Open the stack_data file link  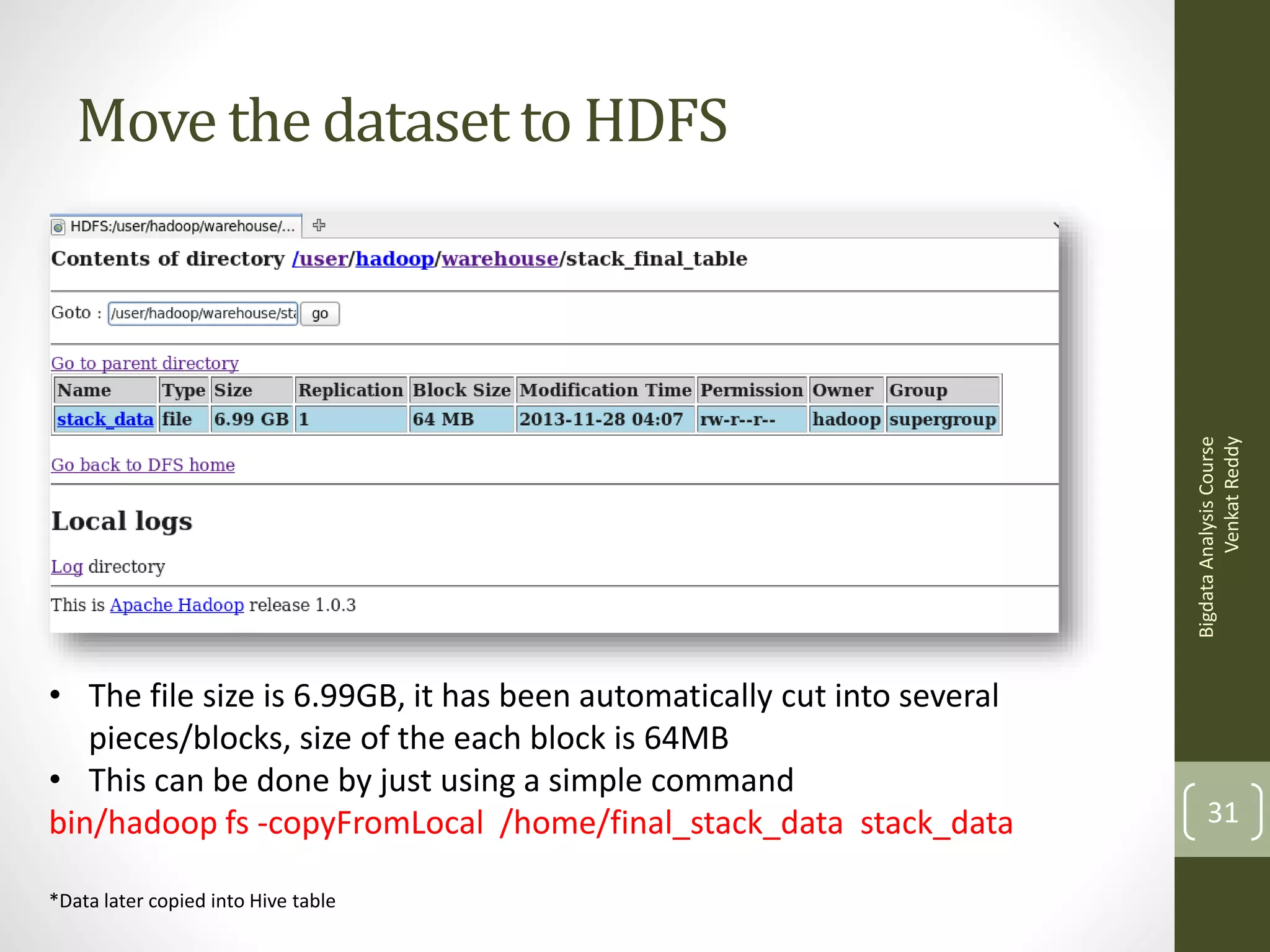(x=105, y=420)
